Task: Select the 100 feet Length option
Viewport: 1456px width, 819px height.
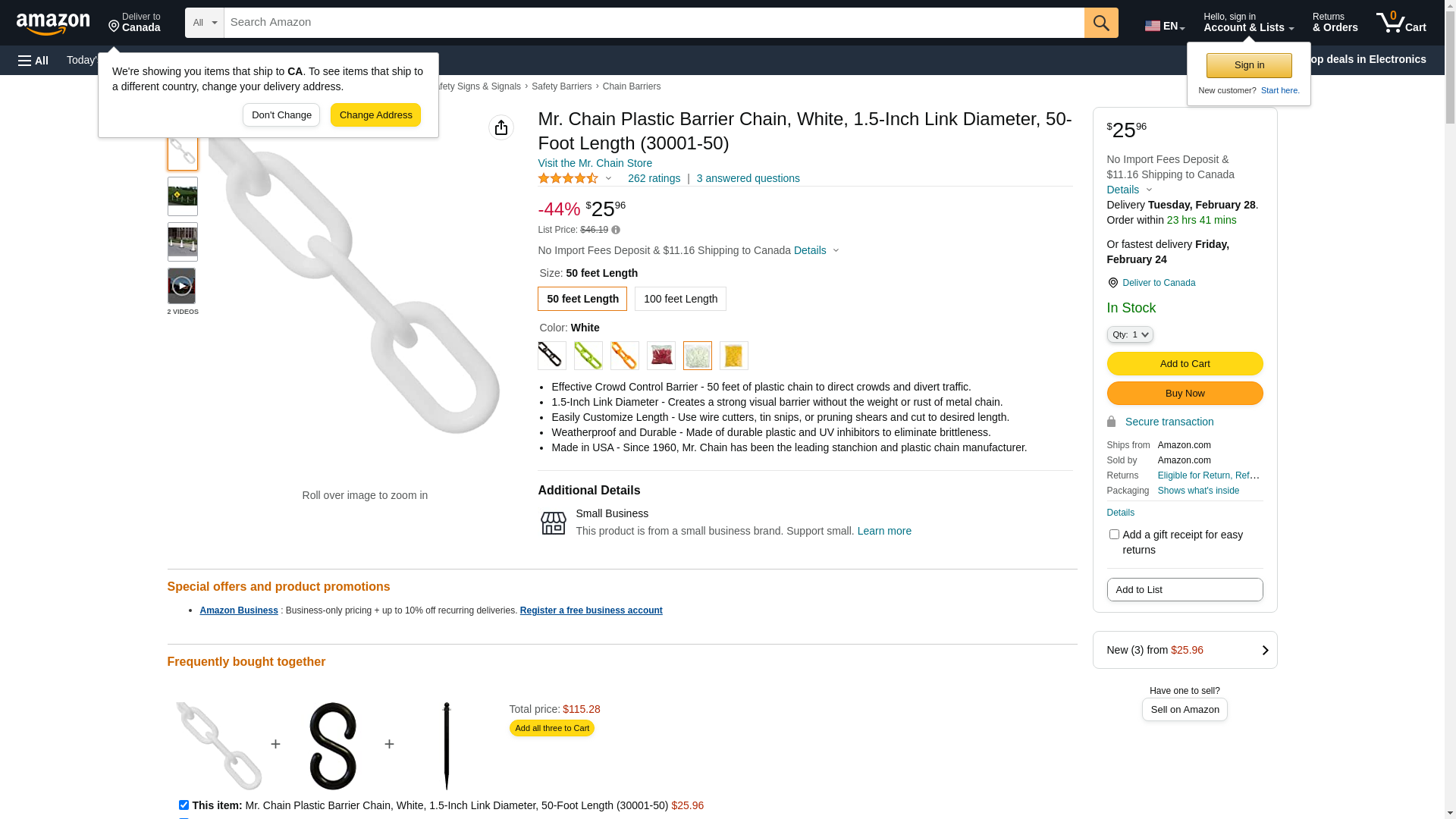Action: tap(680, 299)
